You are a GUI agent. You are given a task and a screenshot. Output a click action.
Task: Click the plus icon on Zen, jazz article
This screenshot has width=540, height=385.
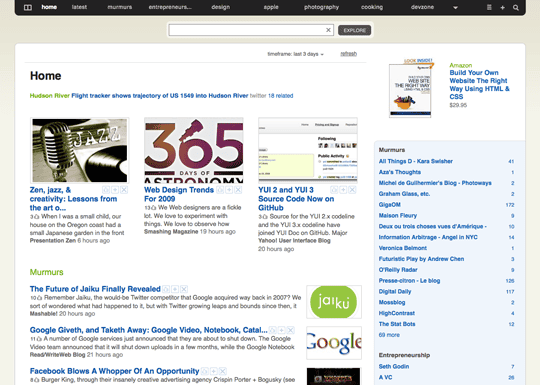click(x=115, y=190)
